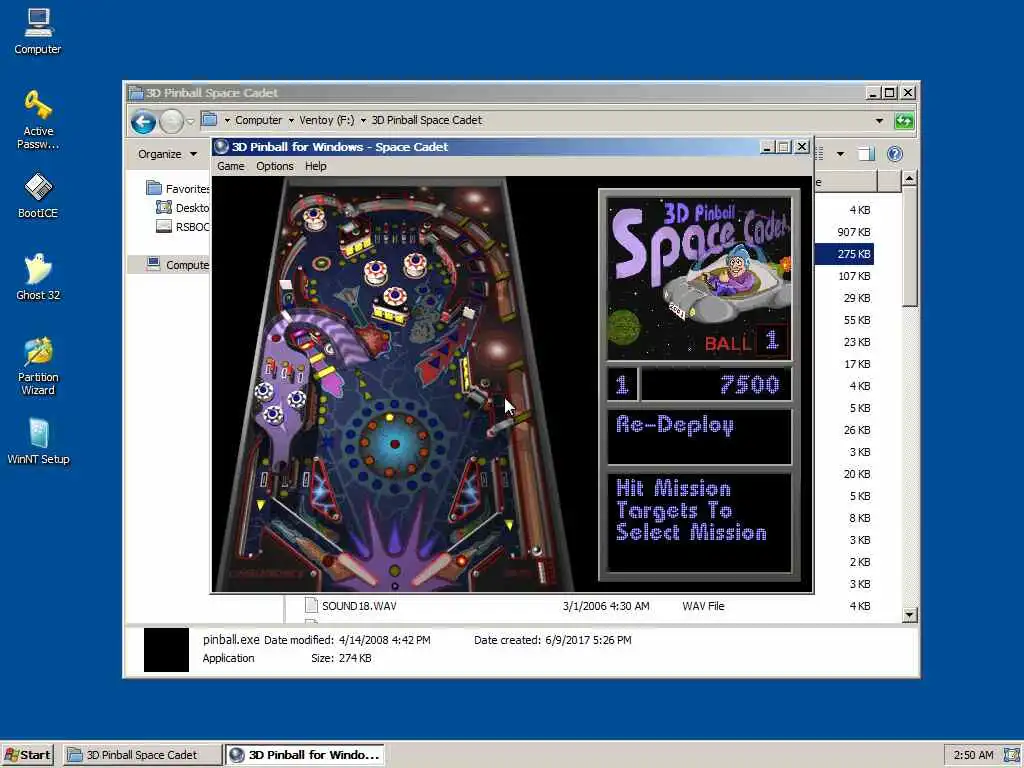This screenshot has height=768, width=1024.
Task: Click the player number 1 score box
Action: (622, 384)
